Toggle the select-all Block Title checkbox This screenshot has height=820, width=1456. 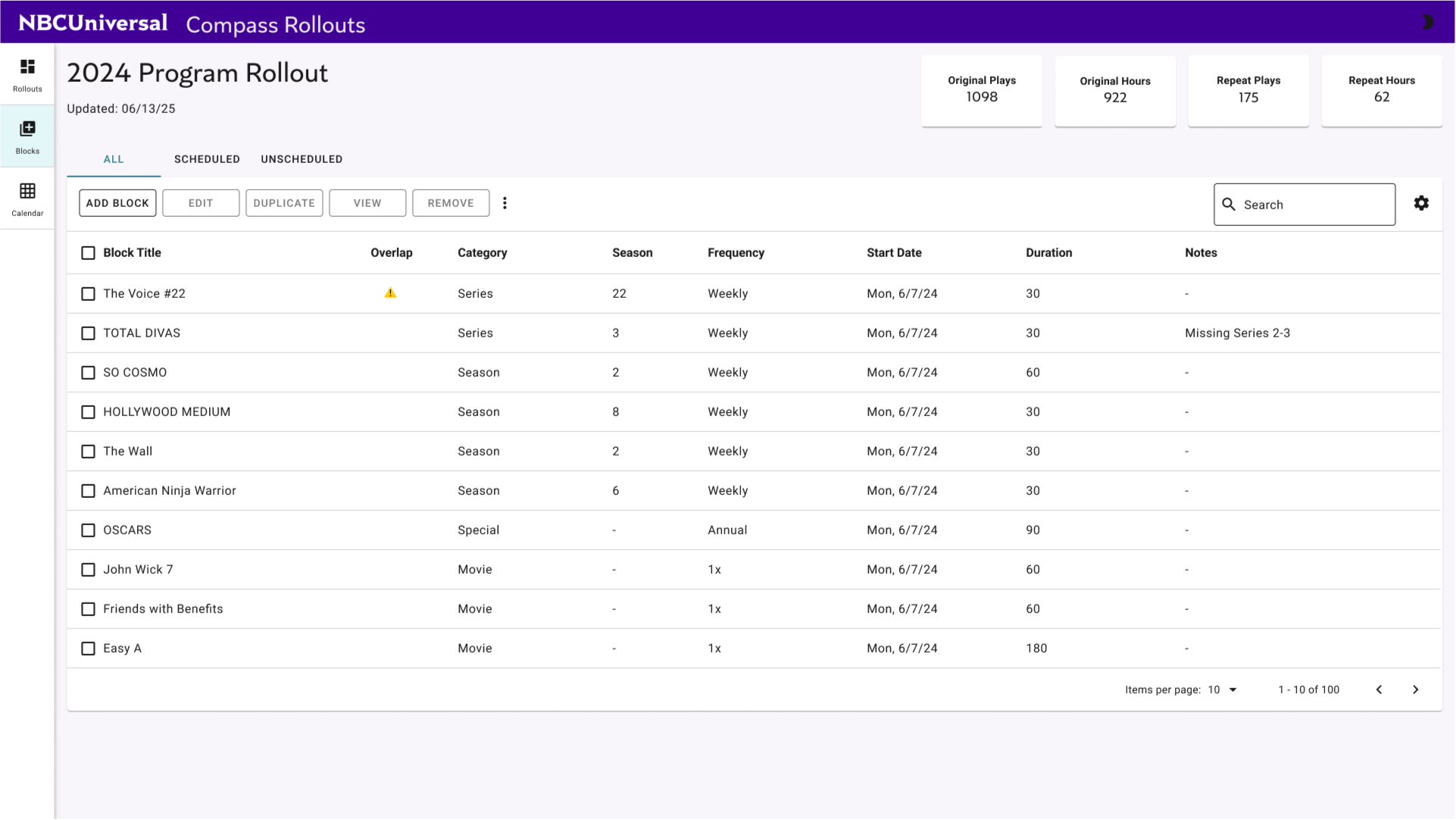point(88,253)
